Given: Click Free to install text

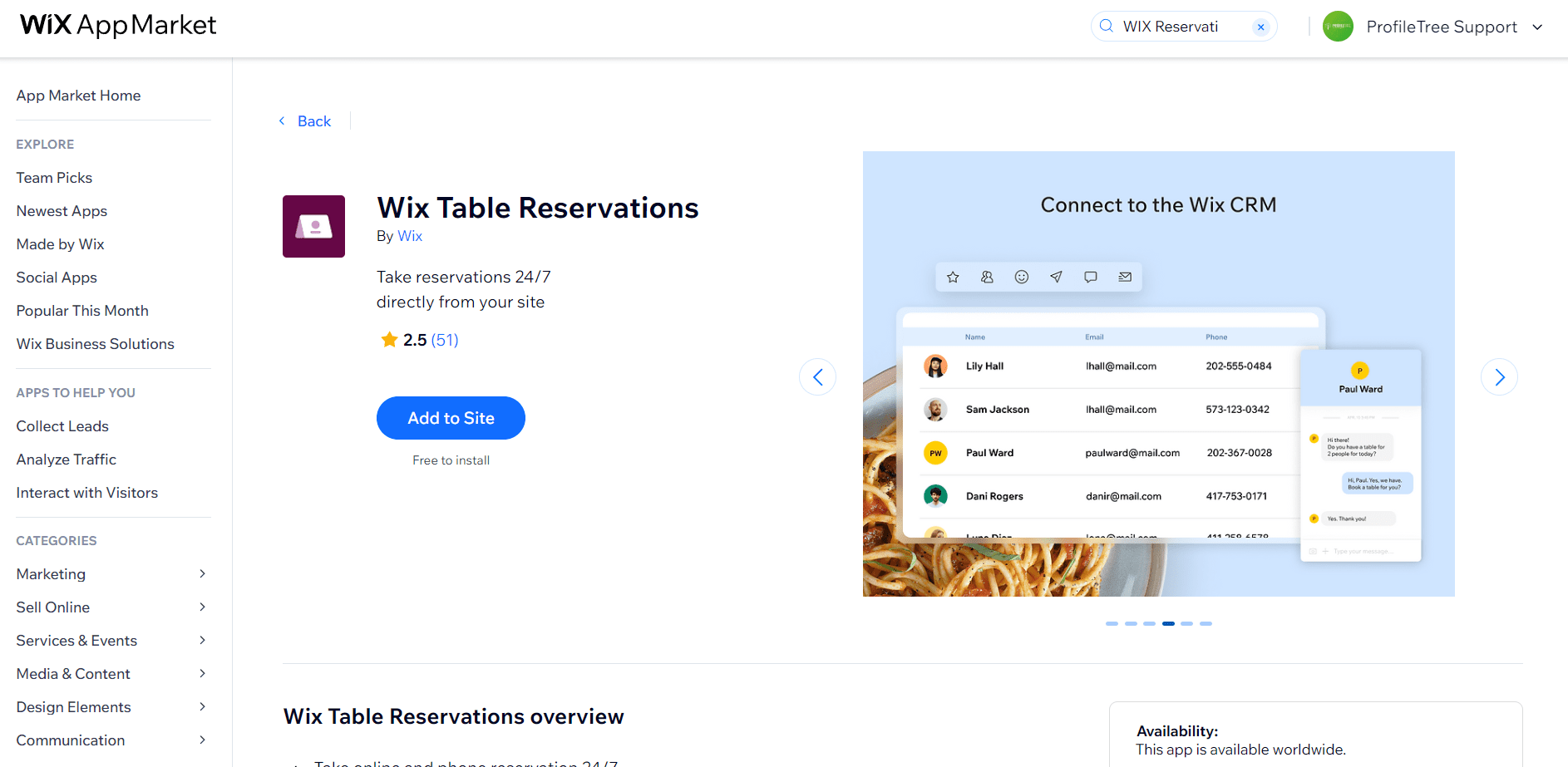Looking at the screenshot, I should coord(451,460).
